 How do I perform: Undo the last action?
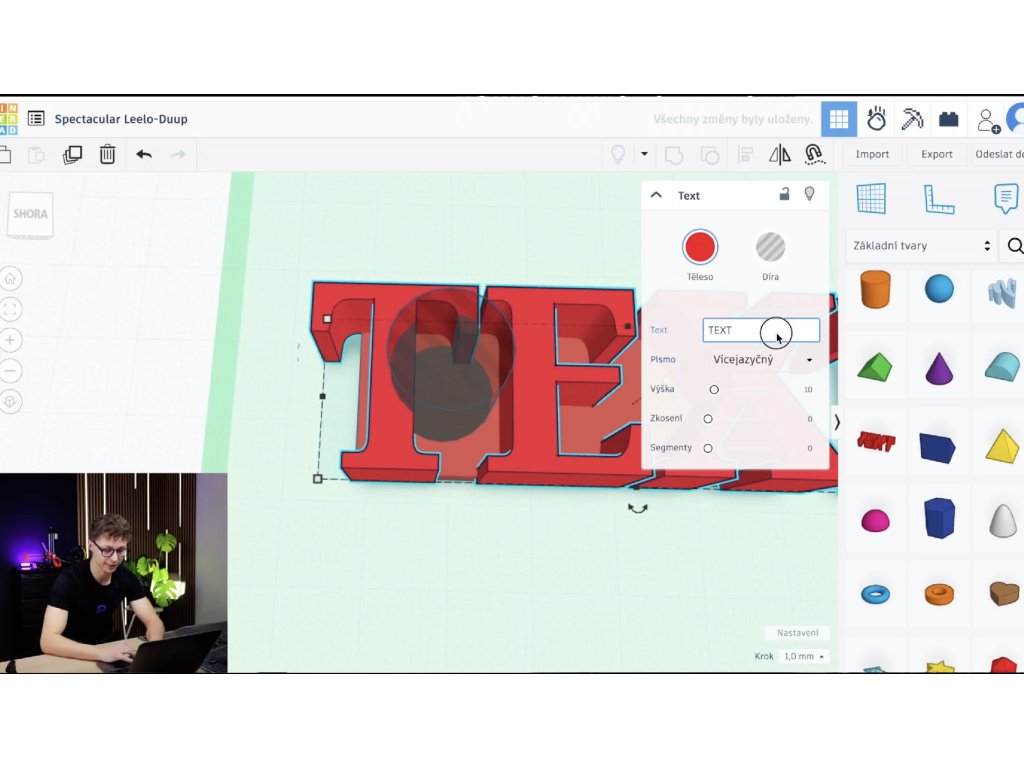(144, 154)
